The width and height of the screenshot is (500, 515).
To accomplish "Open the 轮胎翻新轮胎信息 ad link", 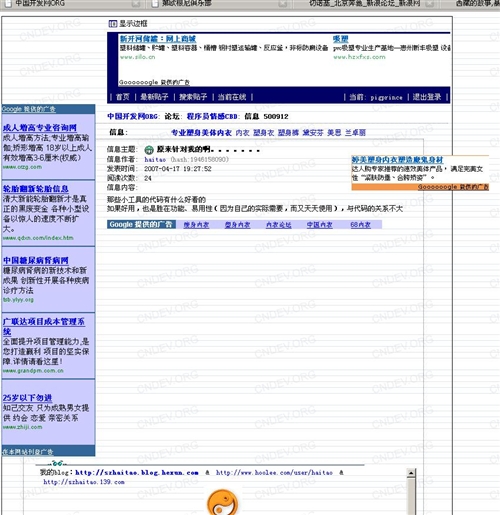I will (x=36, y=189).
